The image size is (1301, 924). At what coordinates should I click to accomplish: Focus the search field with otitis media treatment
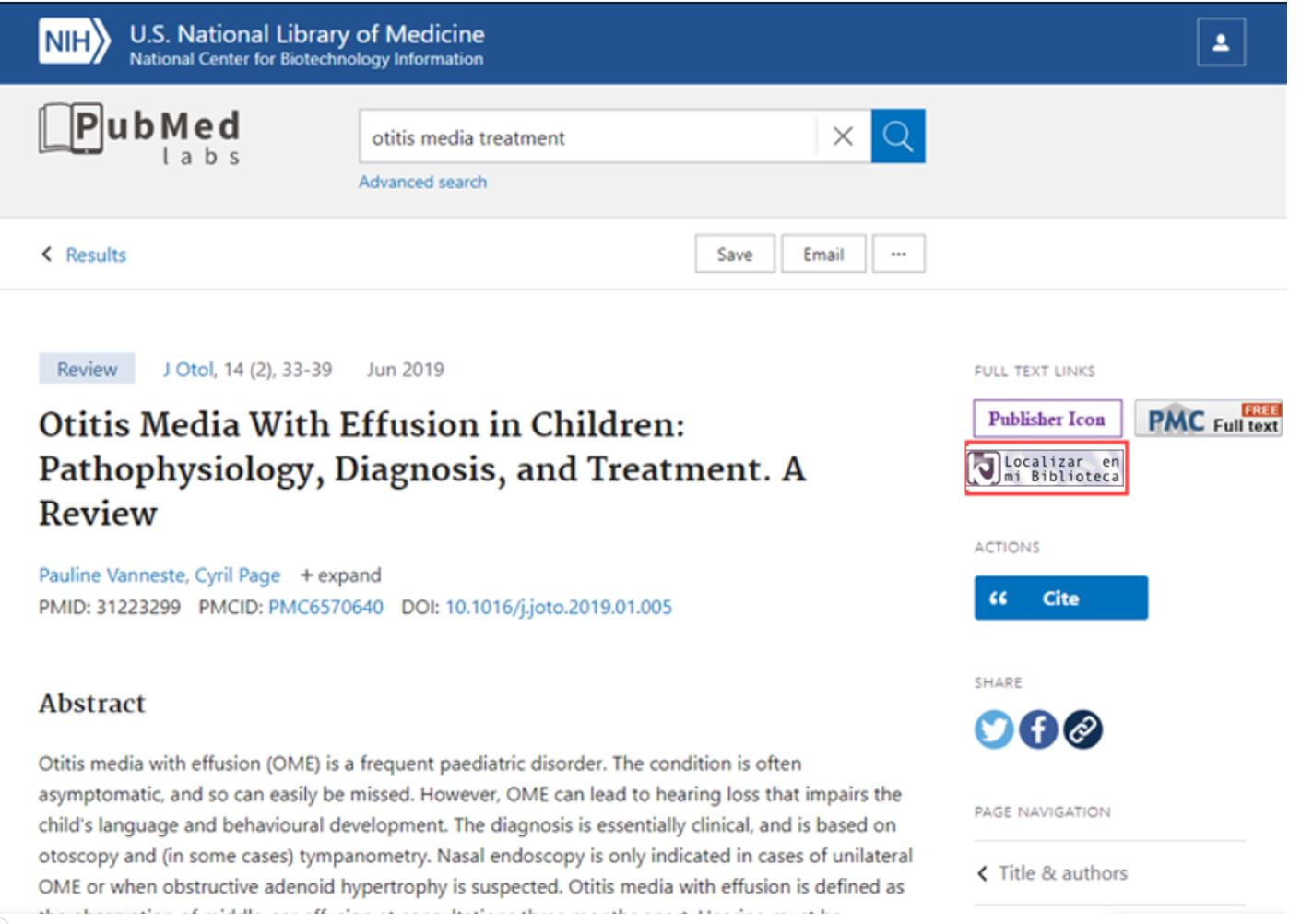coord(586,137)
